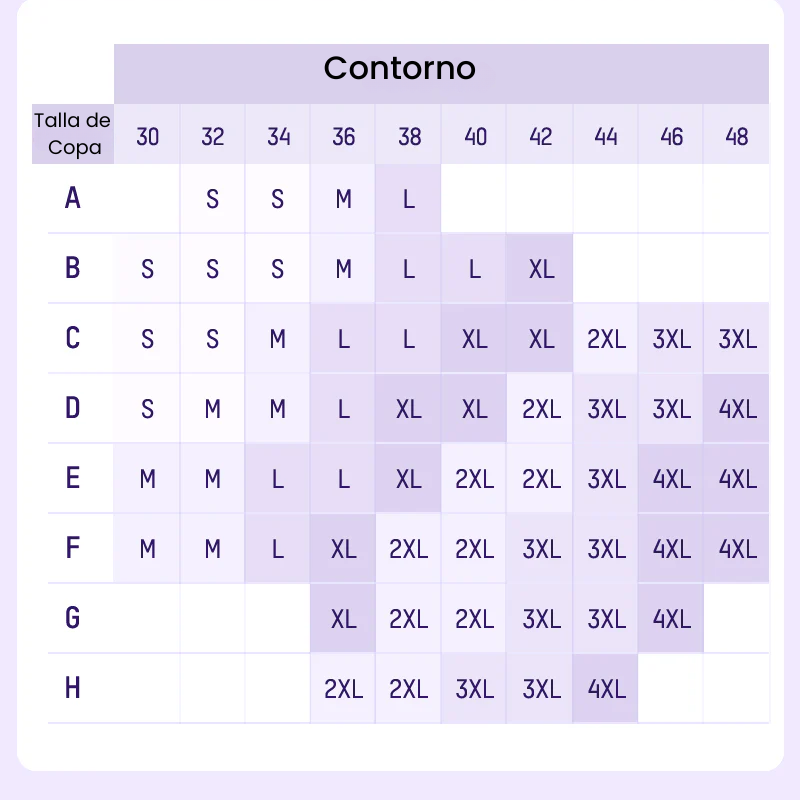The image size is (800, 800).
Task: Select 2XL cell in cup C row
Action: [x=606, y=338]
